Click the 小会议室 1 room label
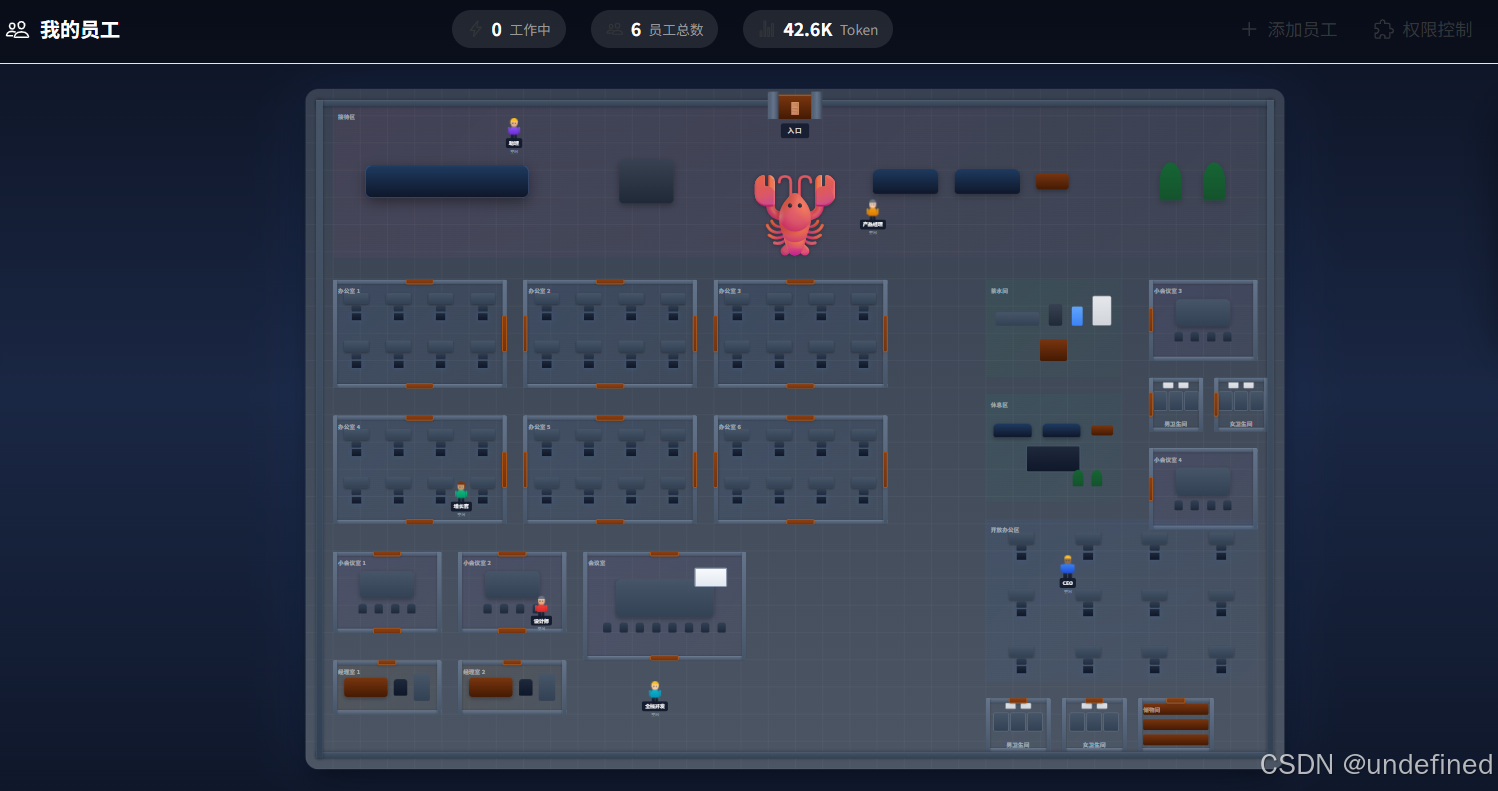The width and height of the screenshot is (1498, 791). click(352, 563)
